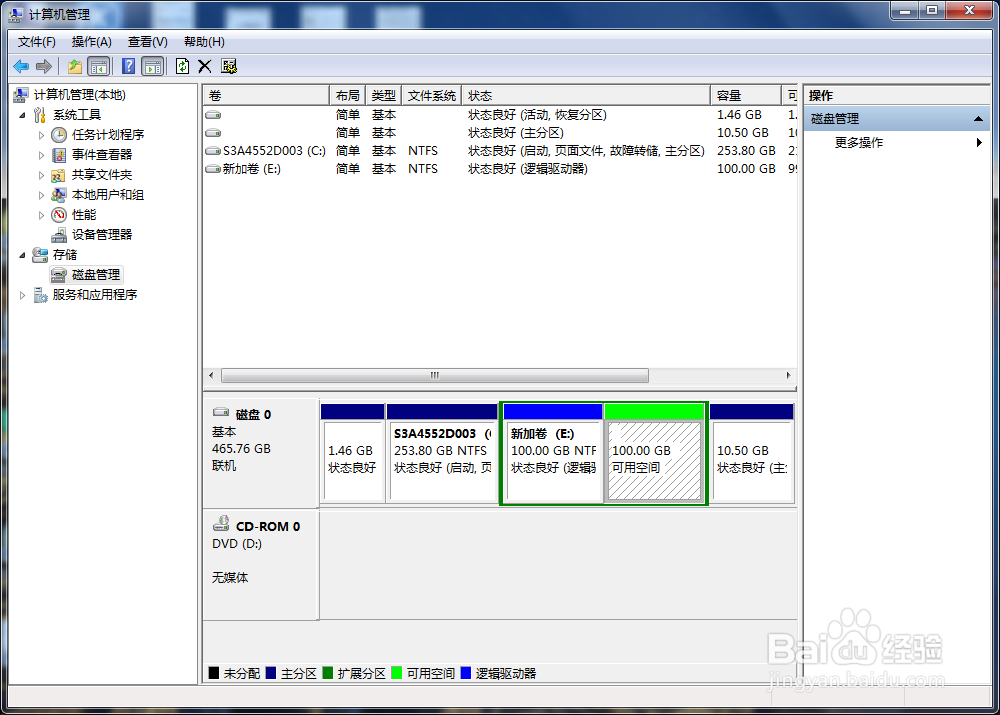Open the Help question mark icon
The width and height of the screenshot is (1000, 715).
point(128,66)
